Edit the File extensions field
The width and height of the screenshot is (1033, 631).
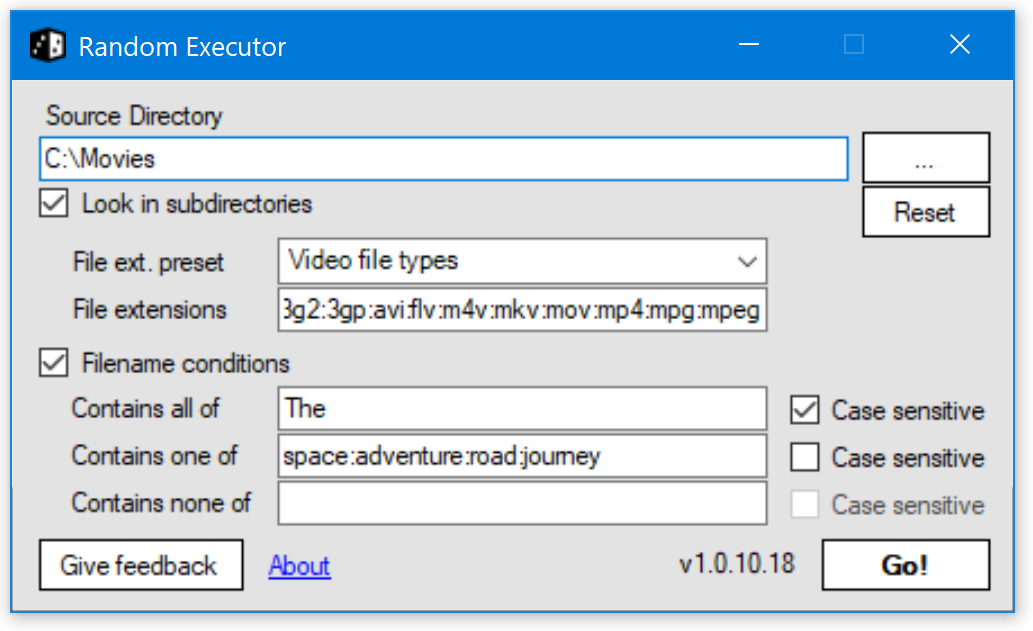point(522,310)
